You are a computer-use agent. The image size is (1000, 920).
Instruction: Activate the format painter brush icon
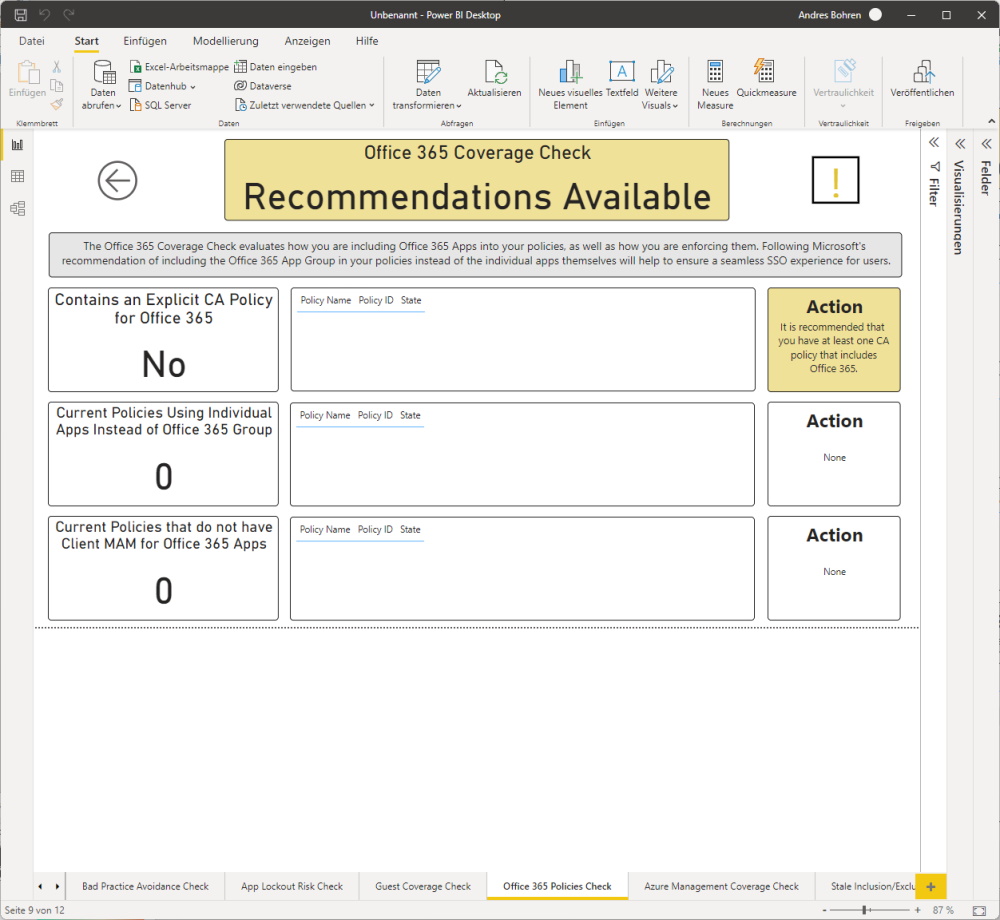point(57,104)
